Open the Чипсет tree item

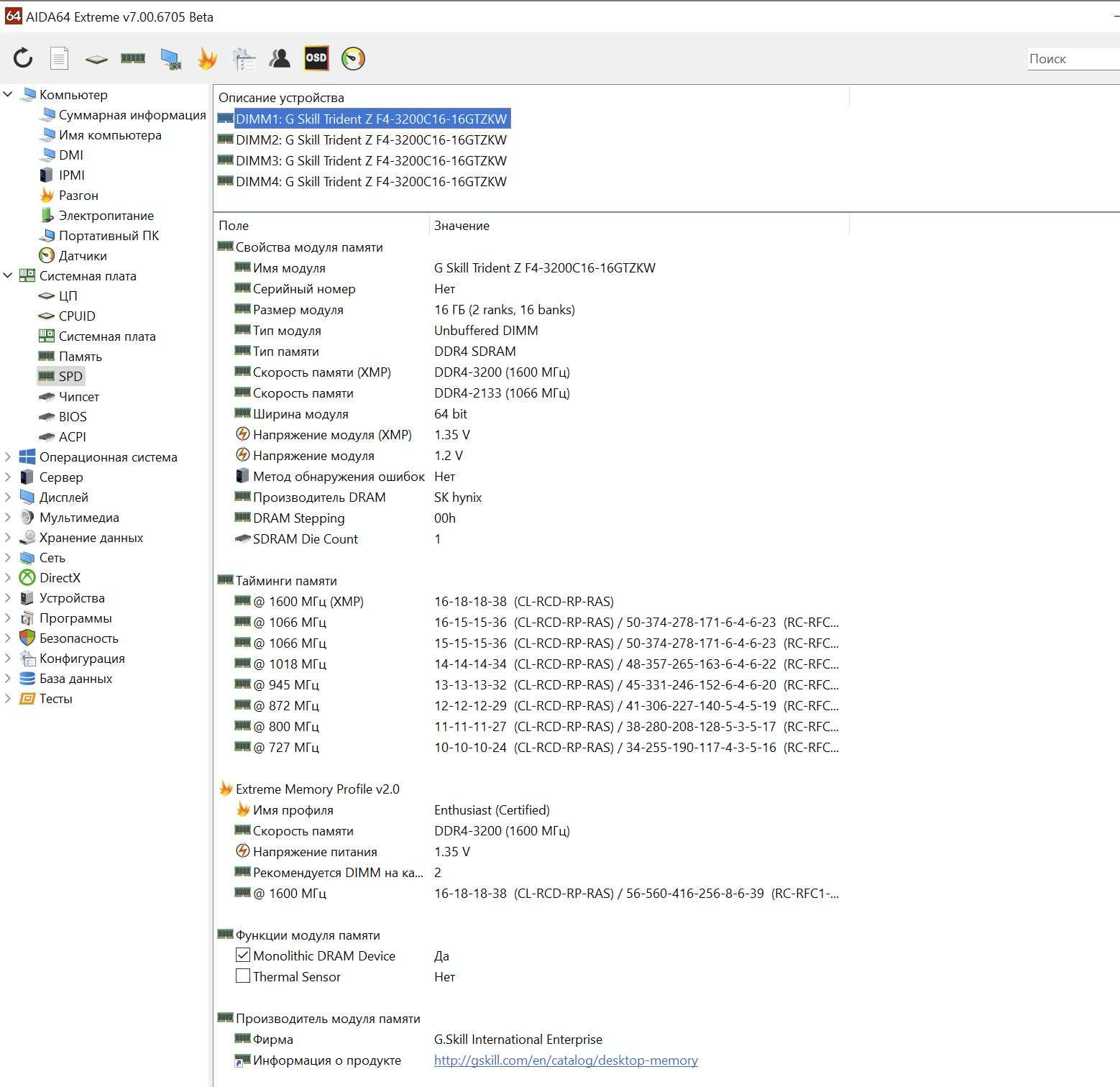coord(79,396)
